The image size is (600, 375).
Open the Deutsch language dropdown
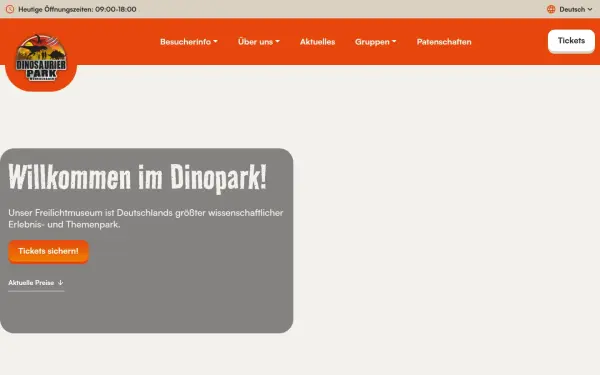pyautogui.click(x=576, y=9)
